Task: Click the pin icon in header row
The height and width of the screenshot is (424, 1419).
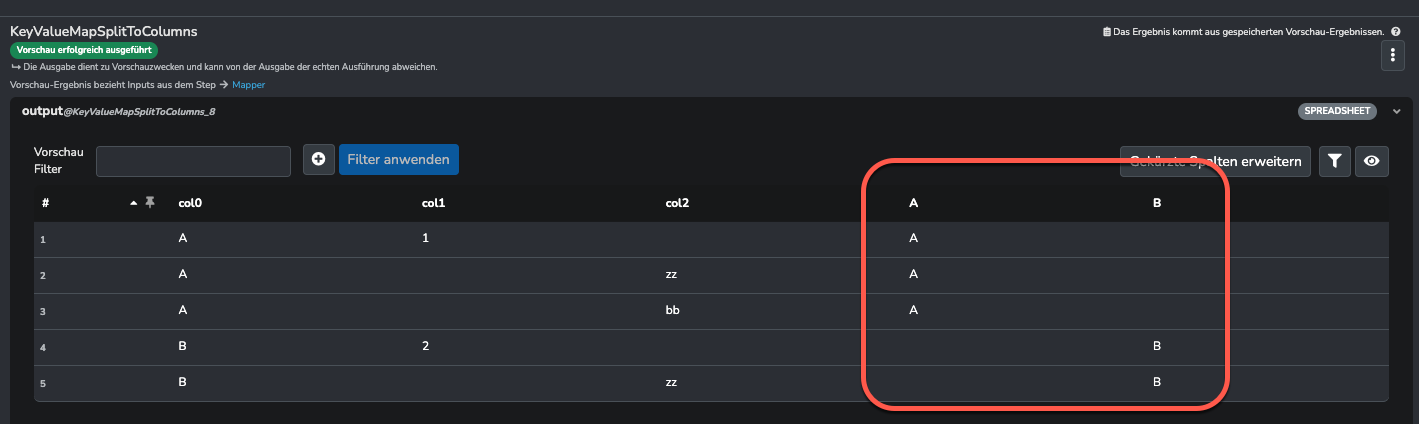Action: [x=150, y=203]
